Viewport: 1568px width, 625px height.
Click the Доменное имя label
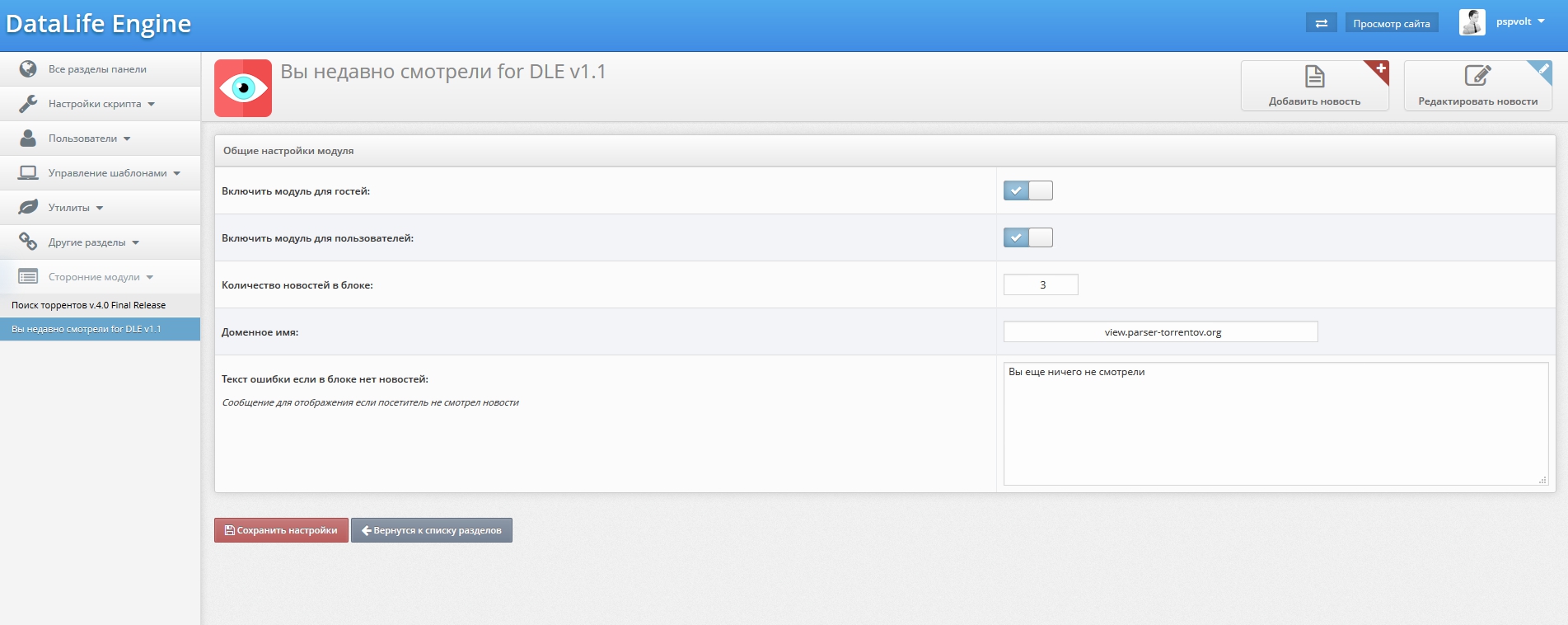[260, 332]
